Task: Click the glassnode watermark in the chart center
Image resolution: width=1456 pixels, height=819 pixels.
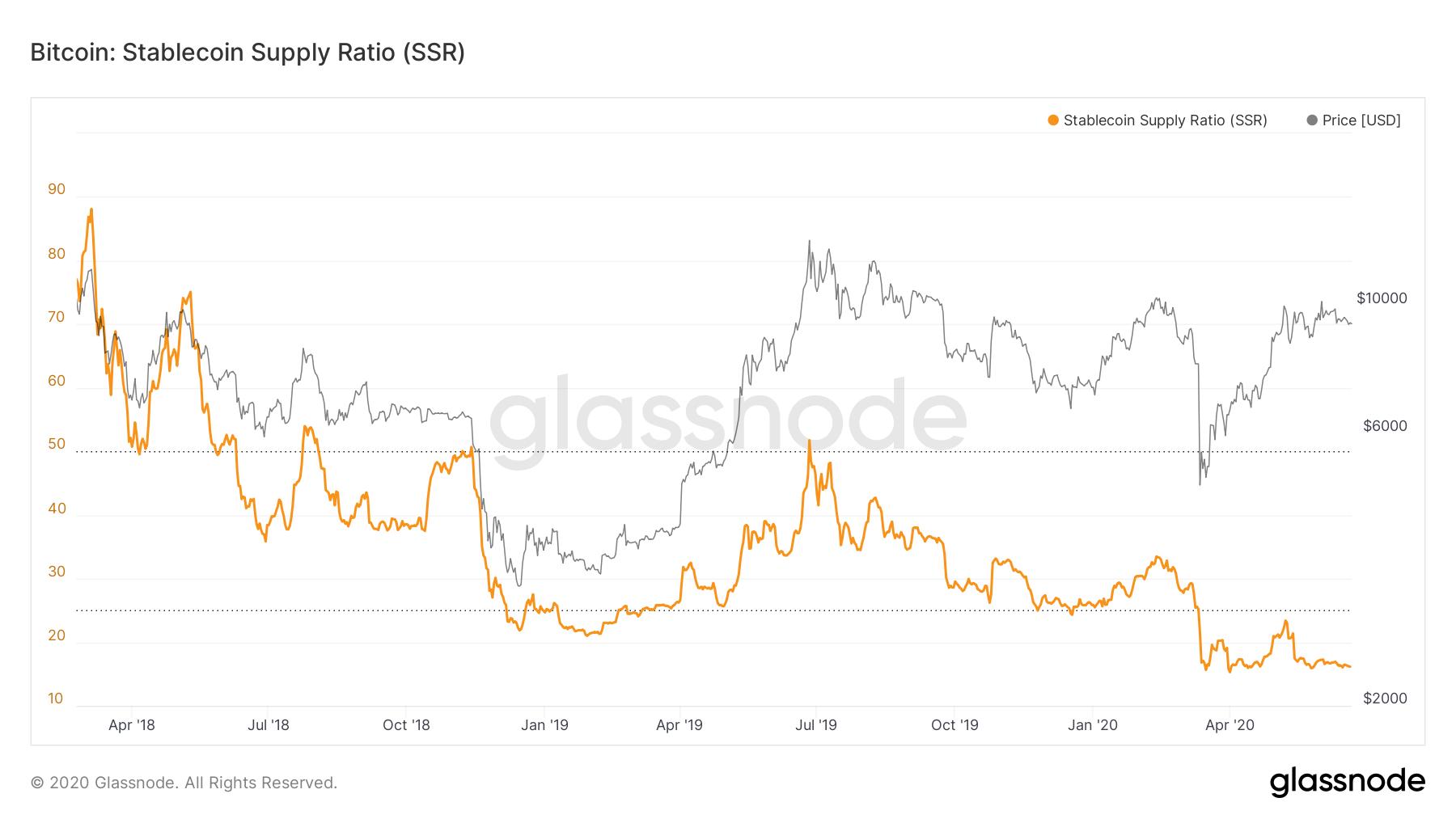Action: tap(728, 420)
